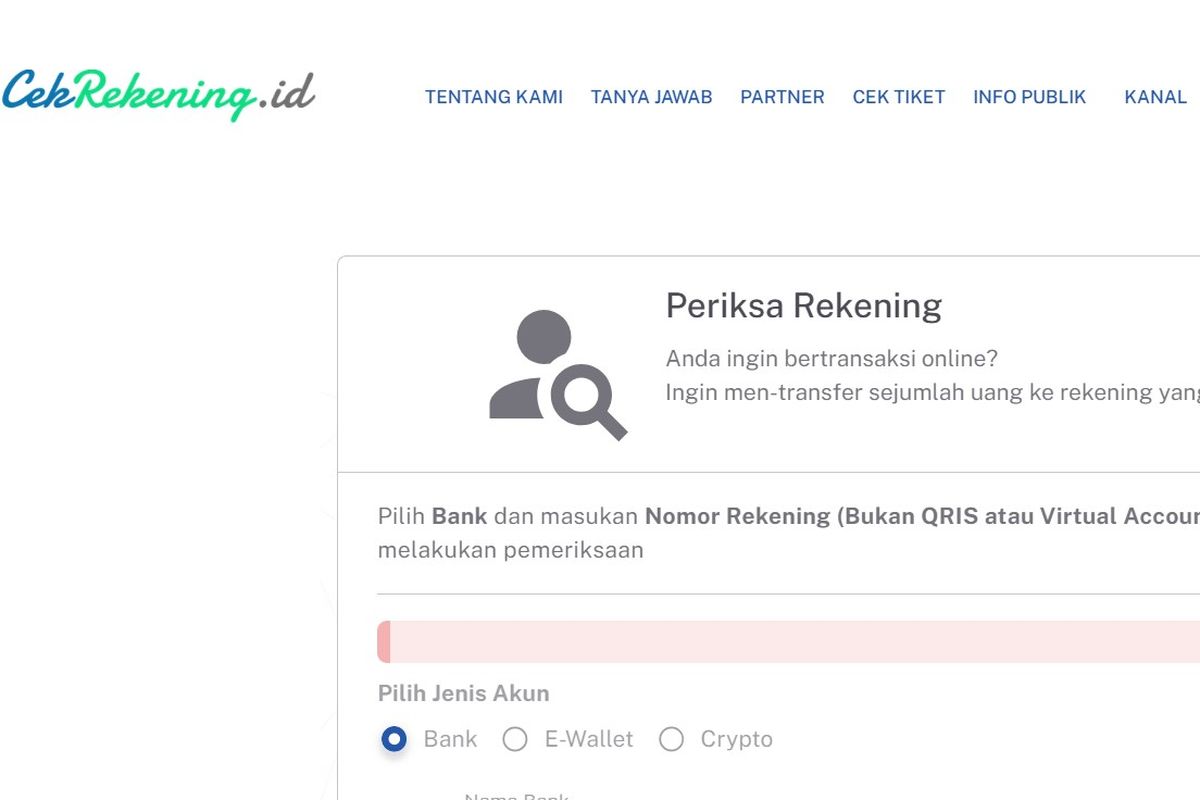The height and width of the screenshot is (800, 1200).
Task: Open the TENTANG KAMI menu item
Action: [x=494, y=97]
